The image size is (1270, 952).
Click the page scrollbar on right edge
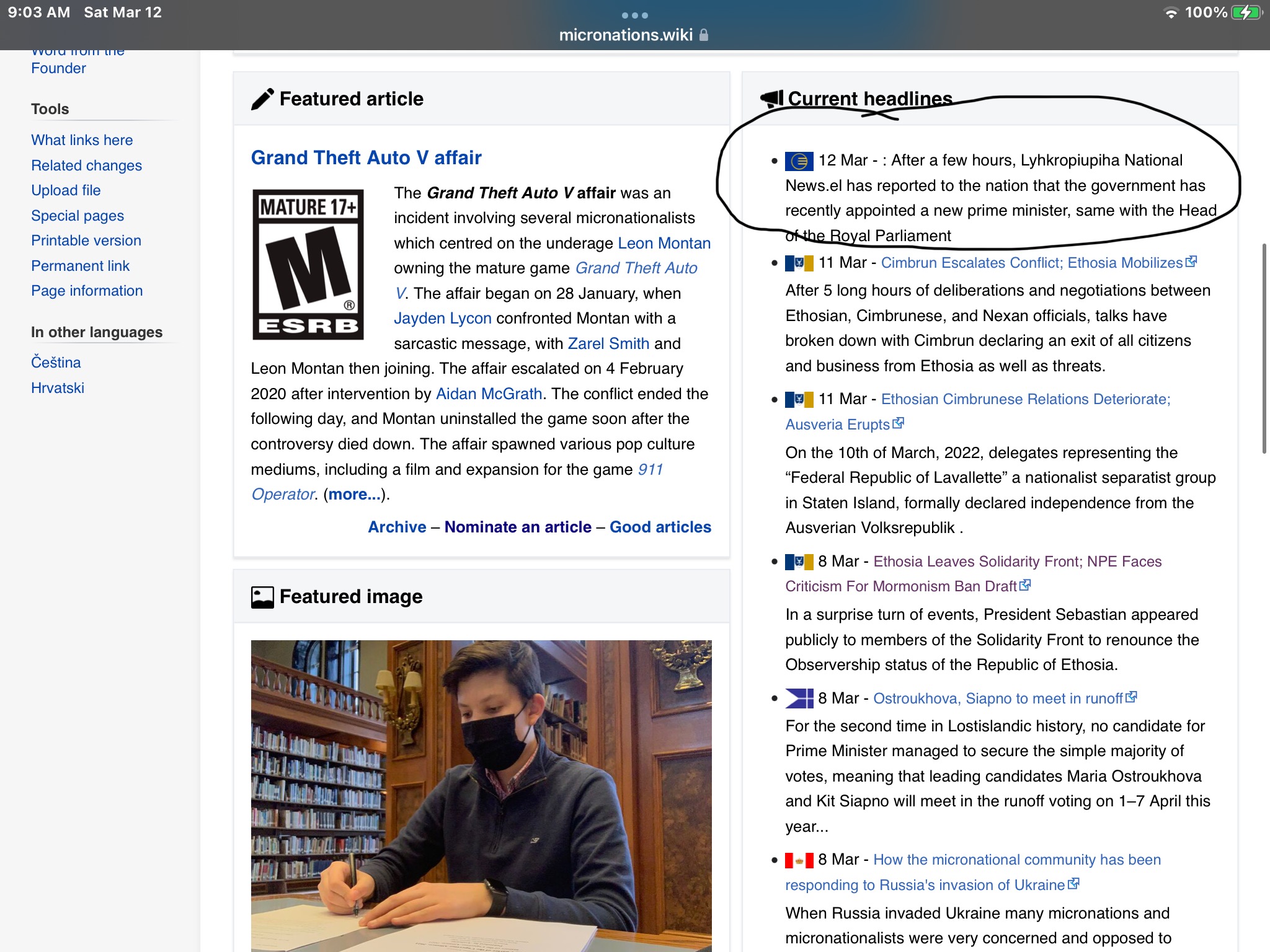1263,348
